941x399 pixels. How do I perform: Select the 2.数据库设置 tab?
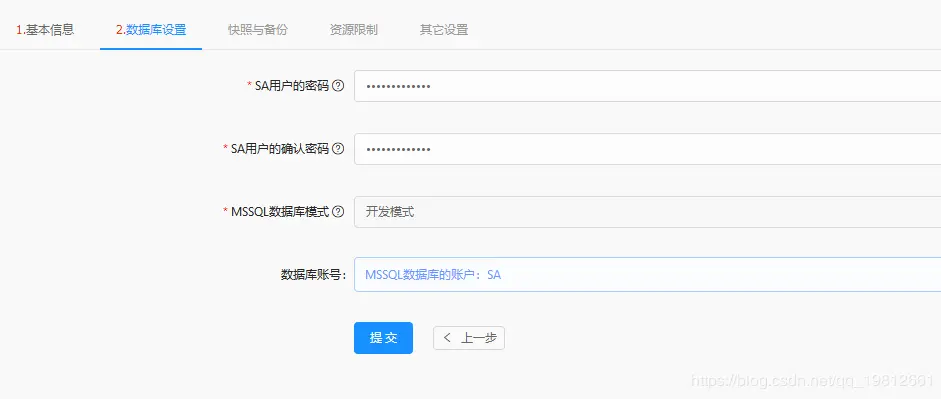[x=151, y=29]
